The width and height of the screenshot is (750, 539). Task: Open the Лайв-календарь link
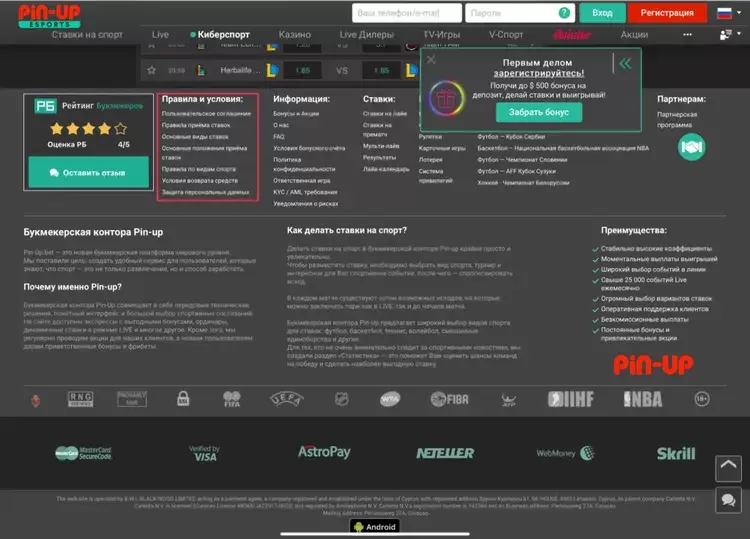point(386,169)
